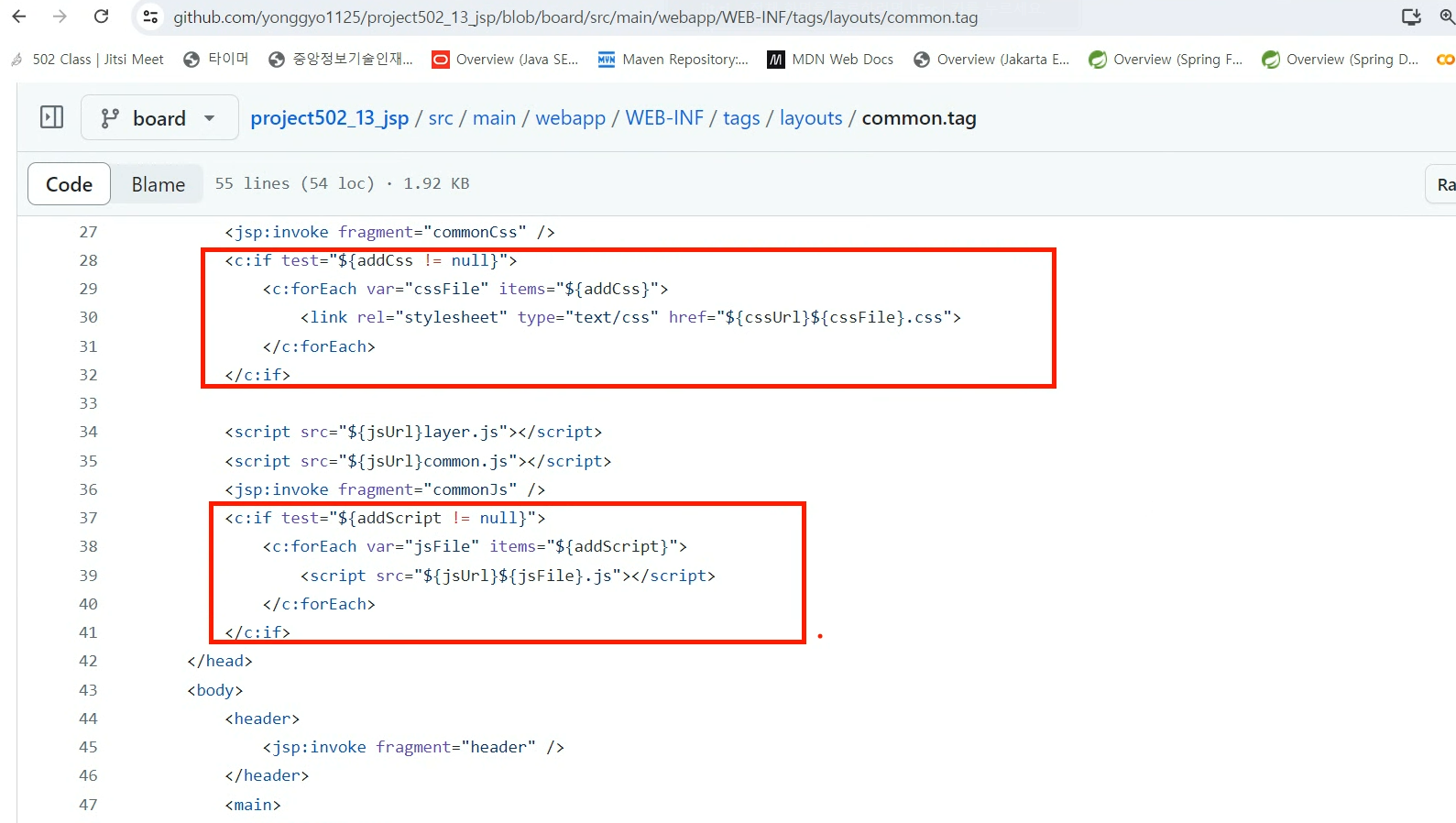Go back to the previous page
1456x823 pixels.
[x=19, y=16]
